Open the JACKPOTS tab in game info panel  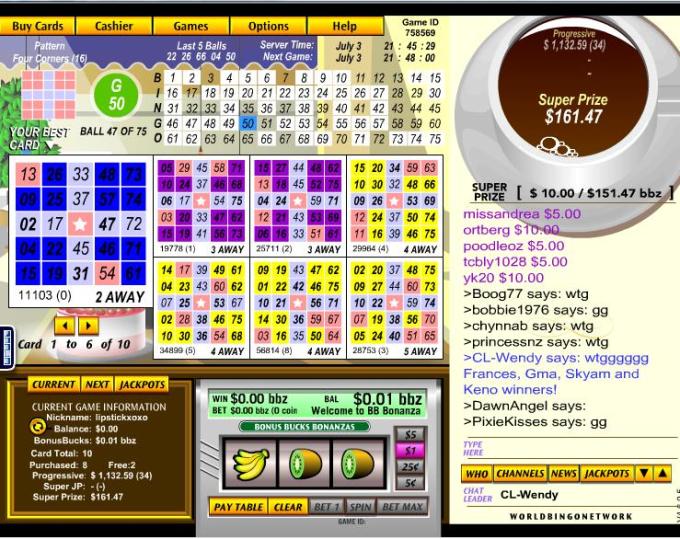[x=142, y=384]
